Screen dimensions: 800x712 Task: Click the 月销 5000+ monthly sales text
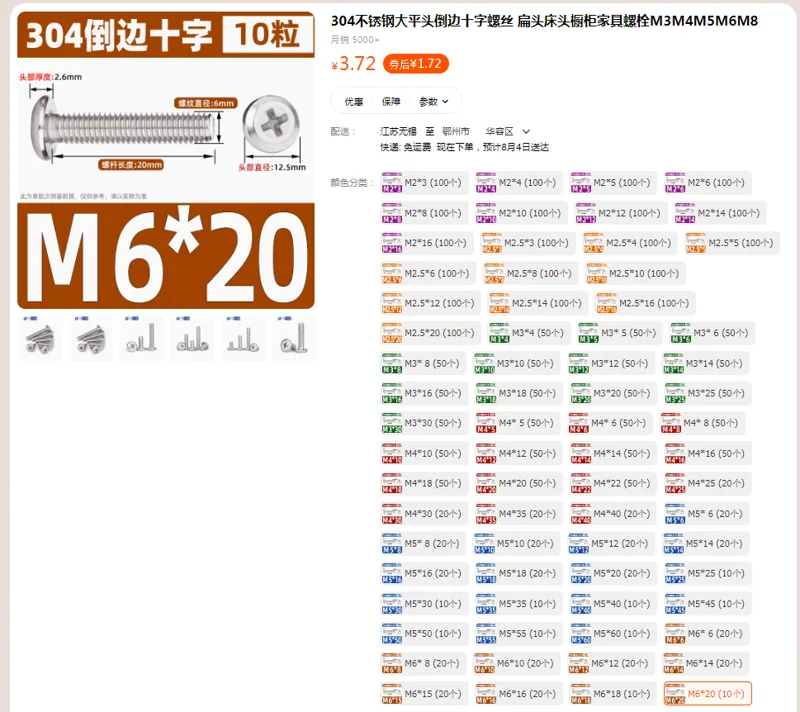355,40
